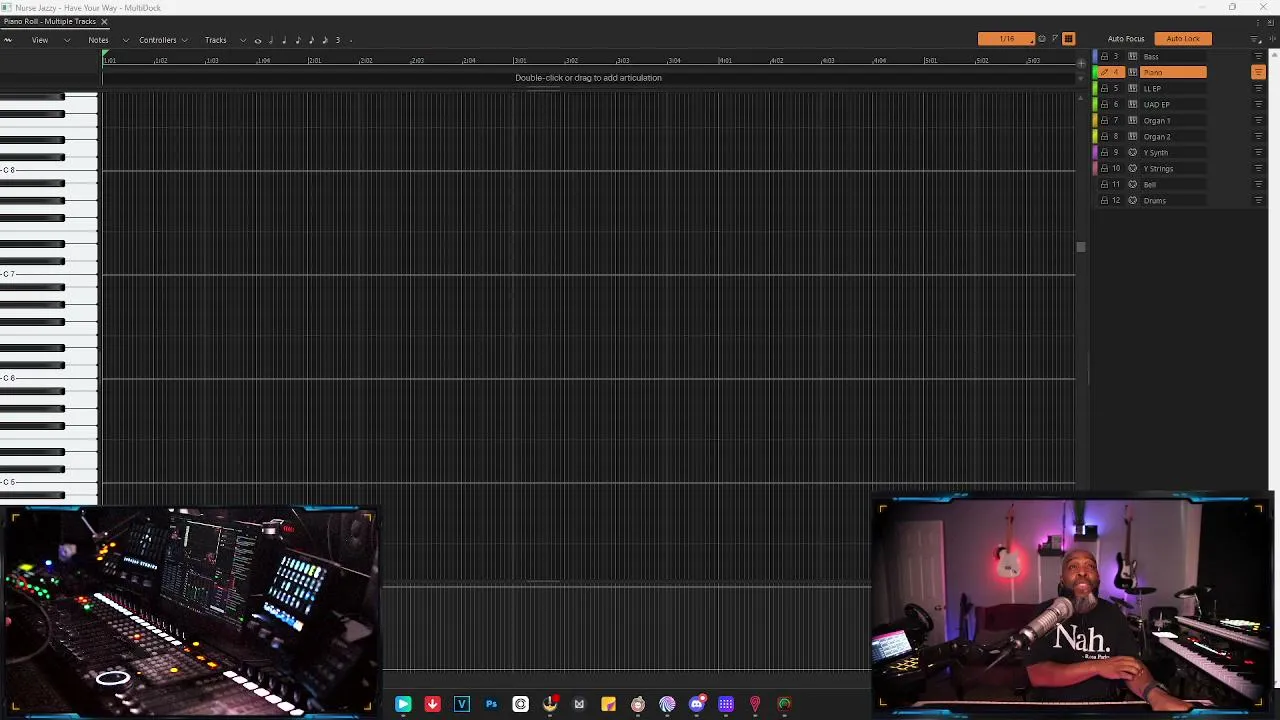Viewport: 1280px width, 720px height.
Task: Click the keyboard icon on Piano track
Action: (1133, 72)
